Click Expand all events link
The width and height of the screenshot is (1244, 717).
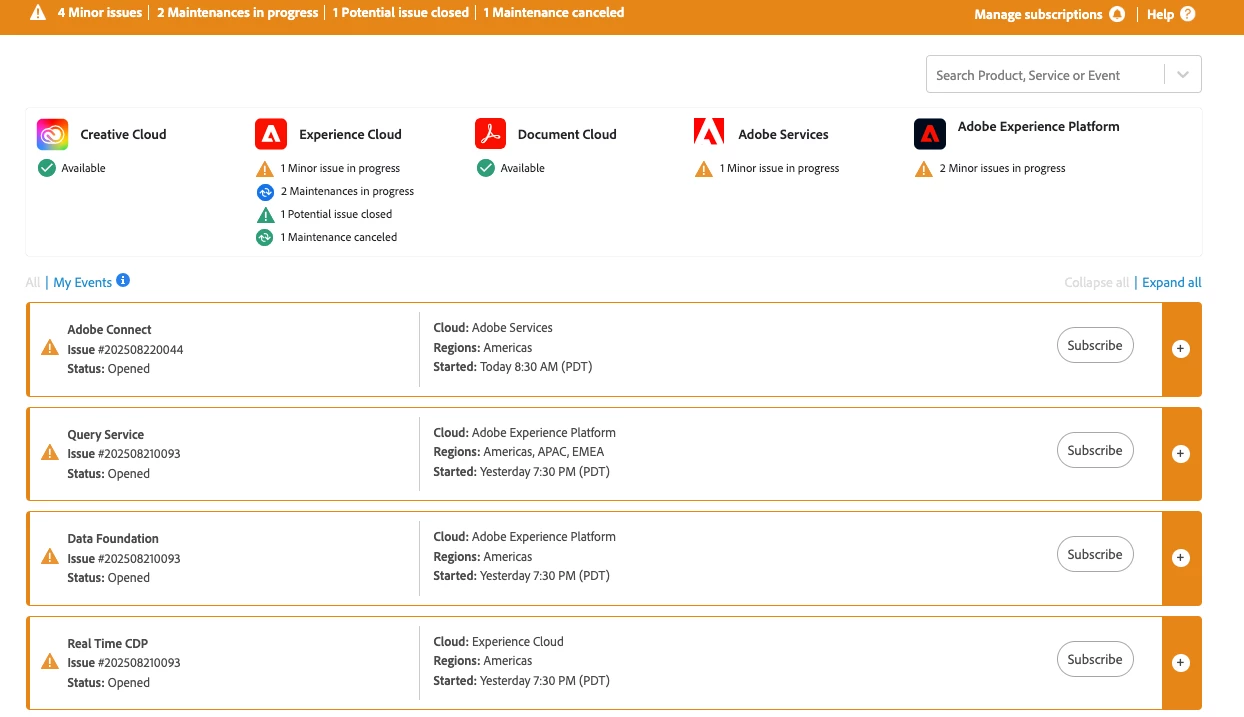click(x=1172, y=283)
